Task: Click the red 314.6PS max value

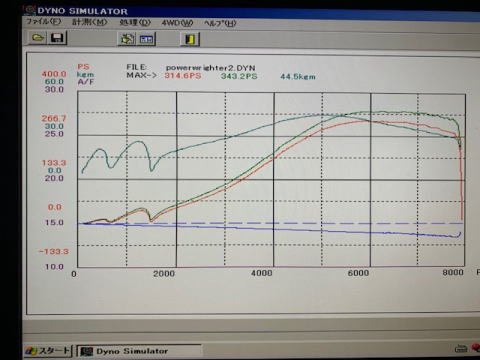Action: (183, 76)
